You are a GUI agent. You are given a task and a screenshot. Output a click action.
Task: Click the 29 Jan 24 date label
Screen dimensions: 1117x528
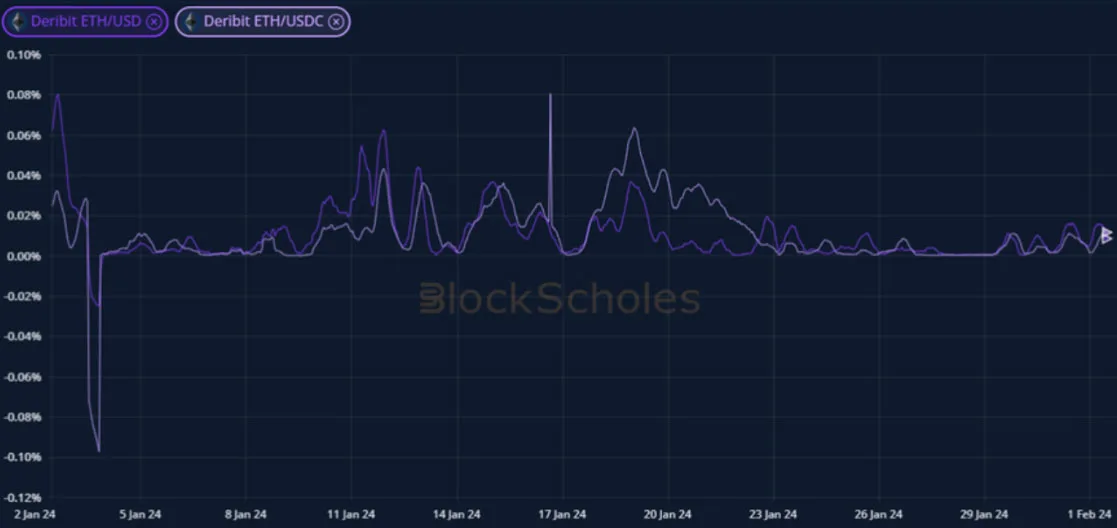pos(984,514)
